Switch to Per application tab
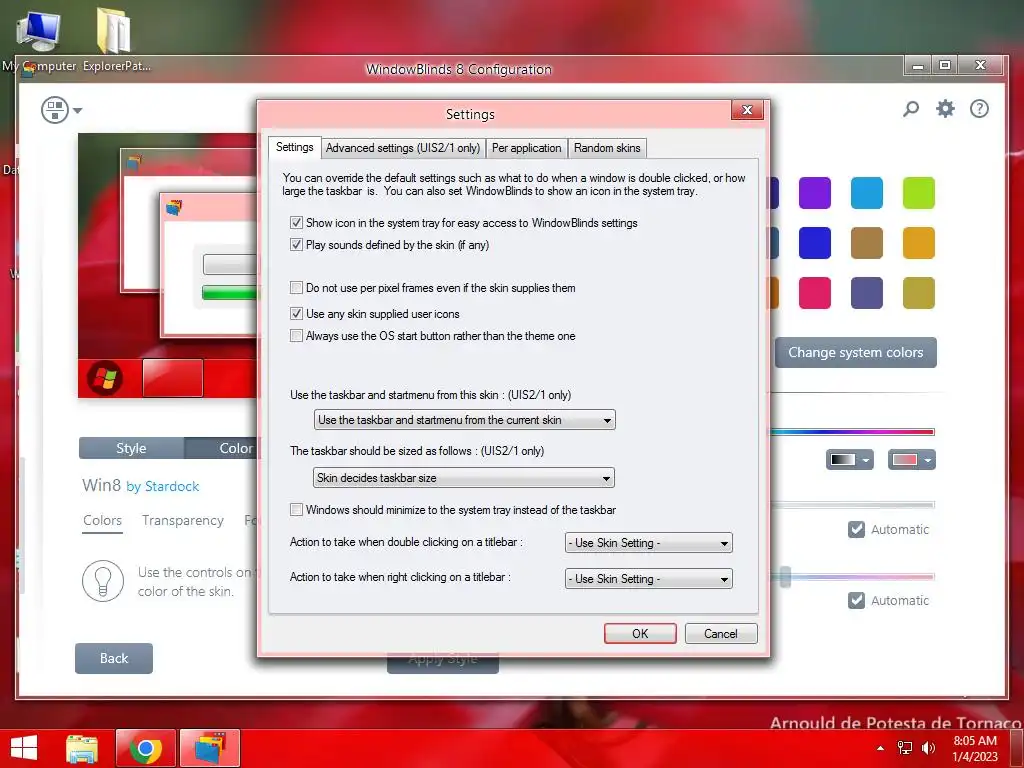This screenshot has height=768, width=1024. point(526,148)
